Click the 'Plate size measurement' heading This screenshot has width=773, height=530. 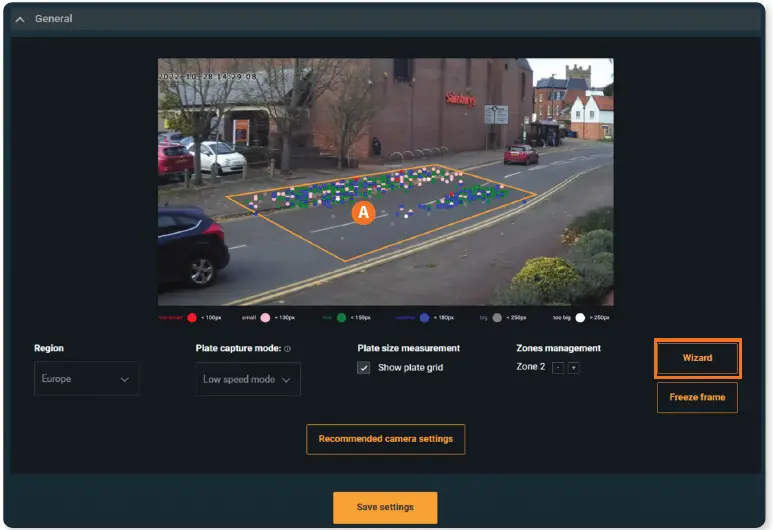[409, 348]
